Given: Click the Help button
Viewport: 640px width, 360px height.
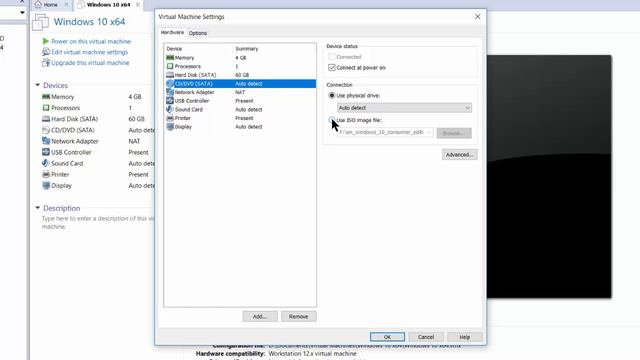Looking at the screenshot, I should pyautogui.click(x=464, y=337).
